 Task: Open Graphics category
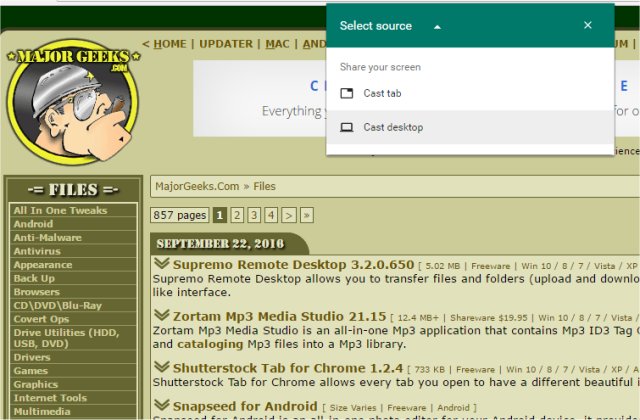pyautogui.click(x=73, y=384)
